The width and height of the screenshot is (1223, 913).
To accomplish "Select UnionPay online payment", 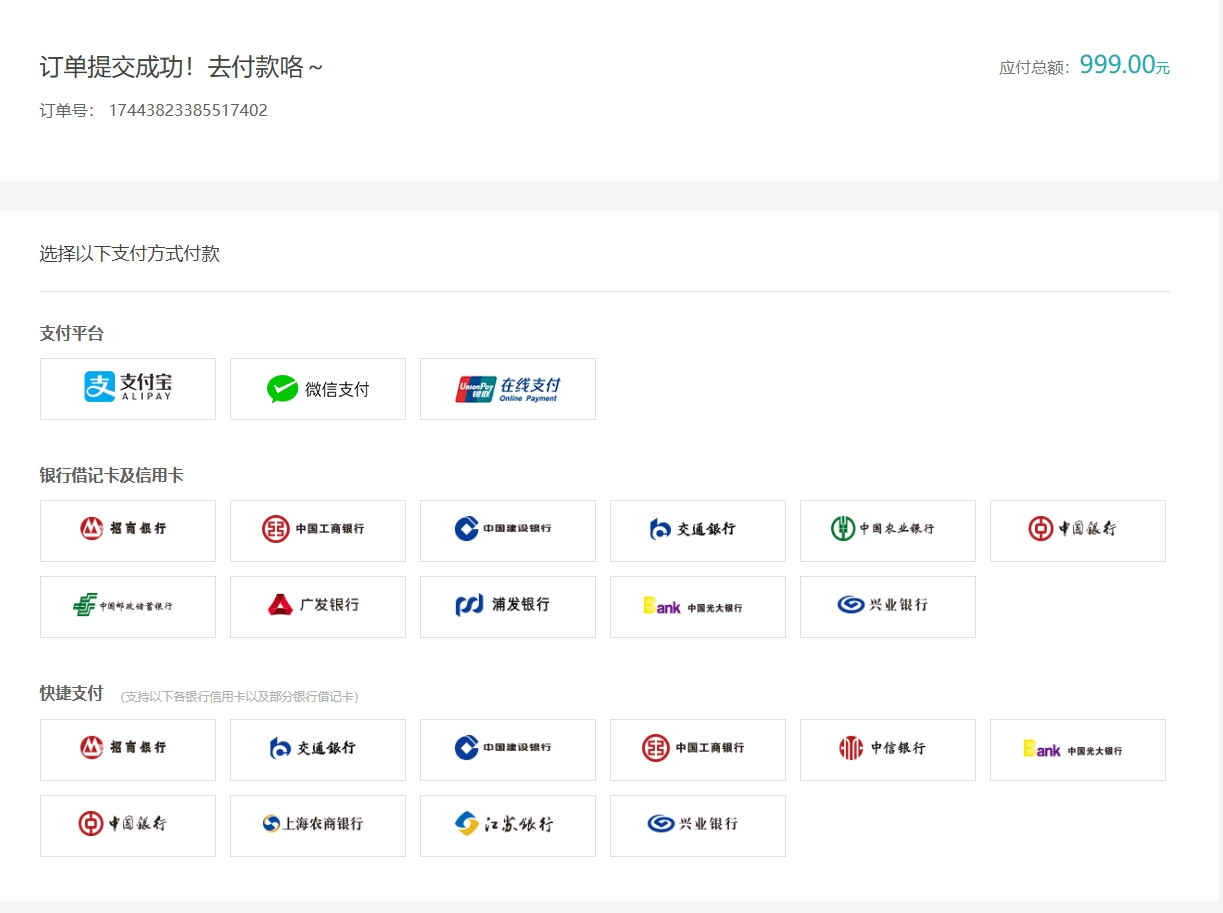I will [507, 388].
